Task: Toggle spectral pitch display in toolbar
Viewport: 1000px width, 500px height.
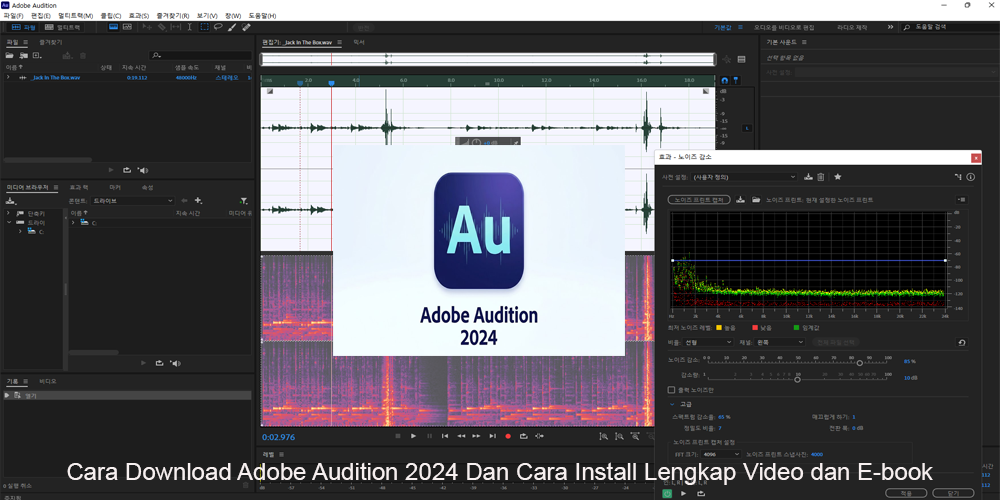Action: tap(127, 27)
